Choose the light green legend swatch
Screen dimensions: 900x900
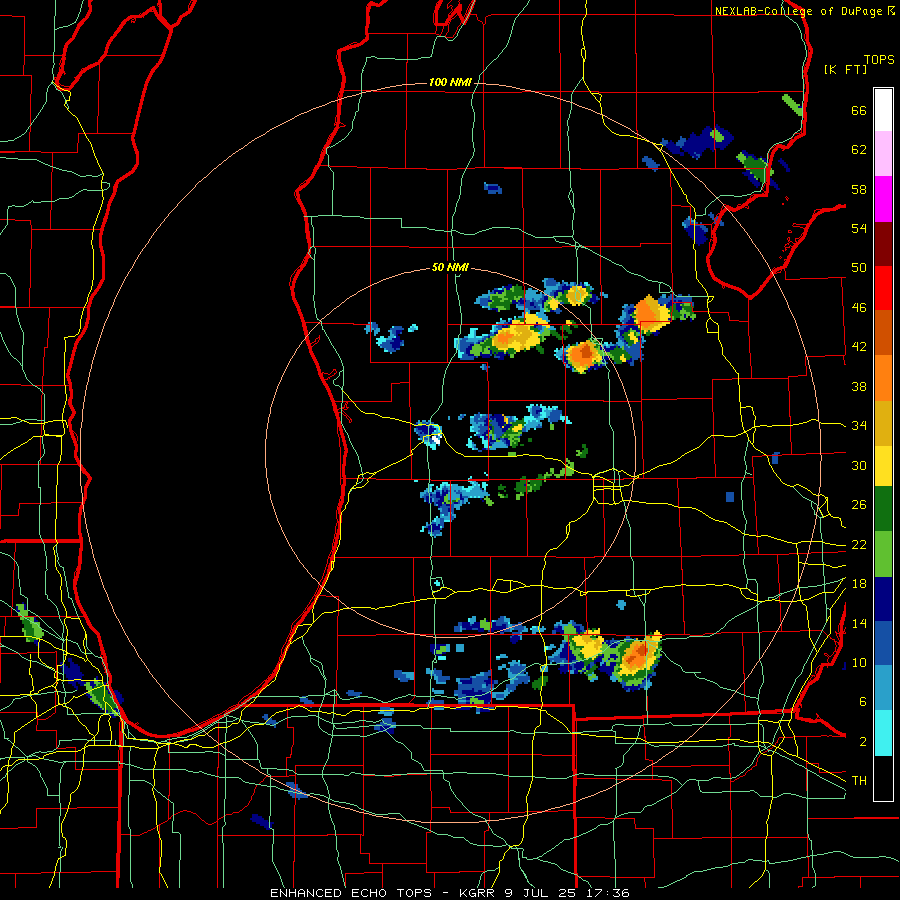[883, 554]
